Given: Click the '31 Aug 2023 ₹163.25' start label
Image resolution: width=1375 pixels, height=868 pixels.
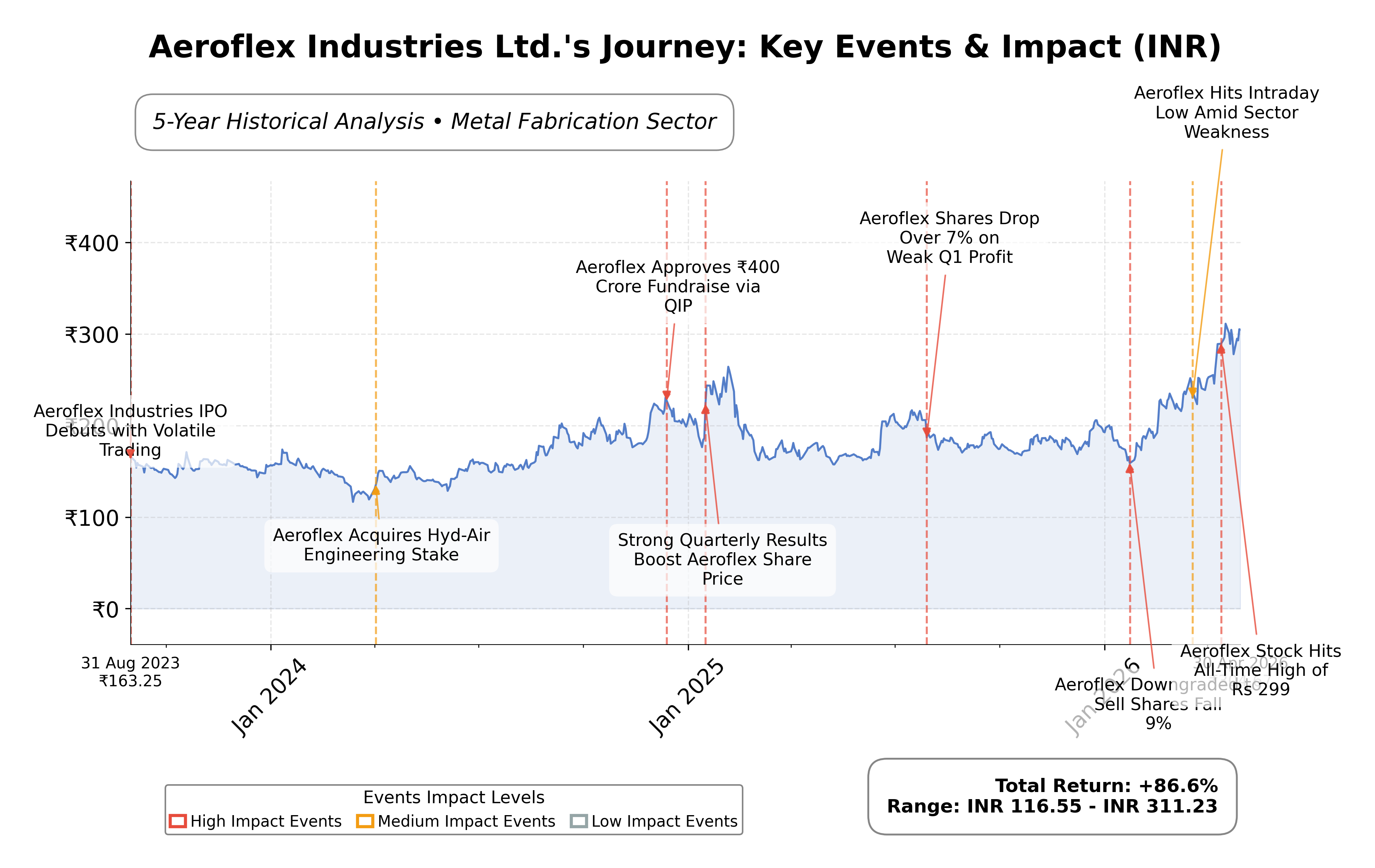Looking at the screenshot, I should (130, 672).
